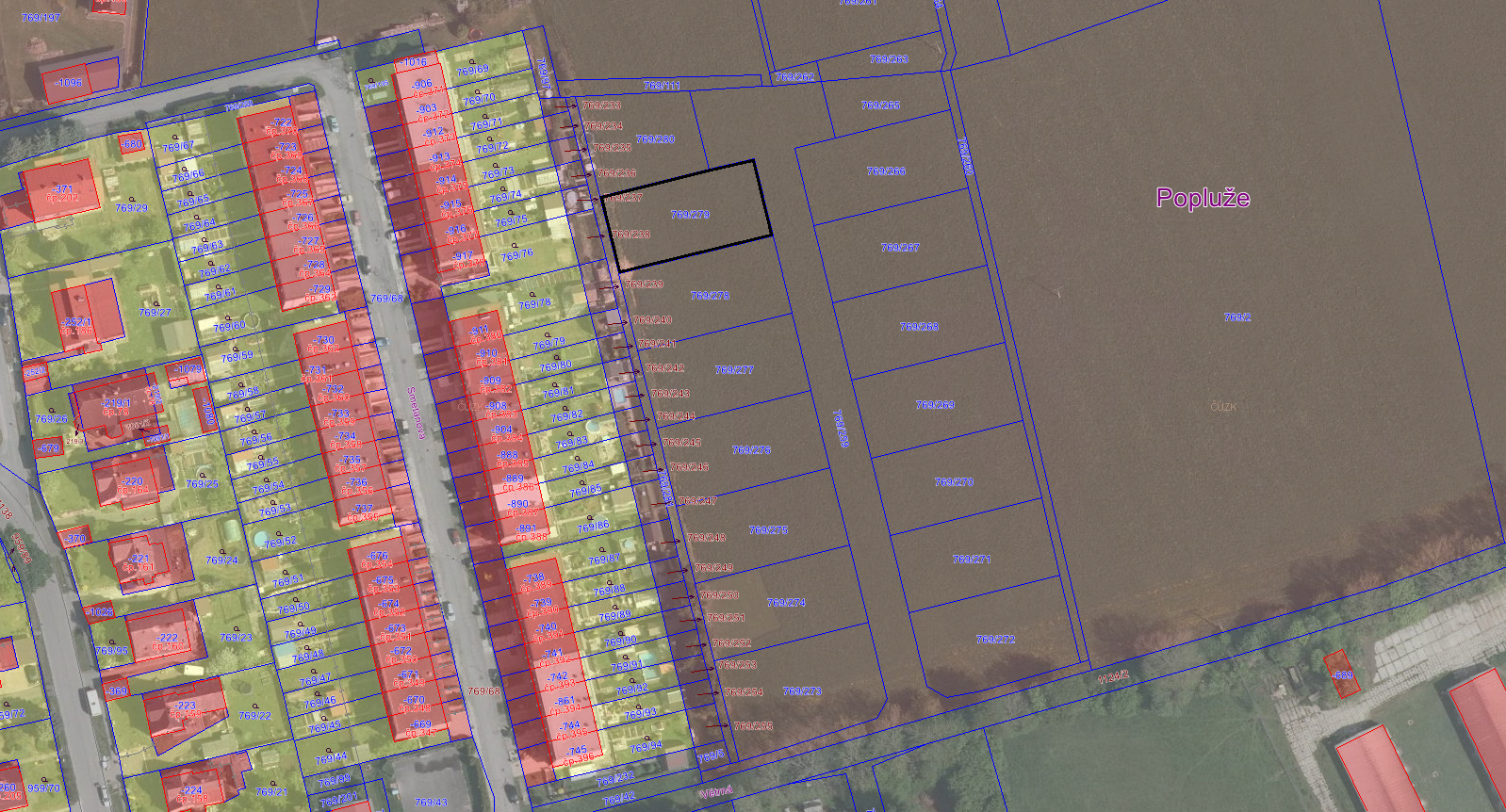The width and height of the screenshot is (1506, 812).
Task: Click parcel number 769/233 in red
Action: coord(601,106)
